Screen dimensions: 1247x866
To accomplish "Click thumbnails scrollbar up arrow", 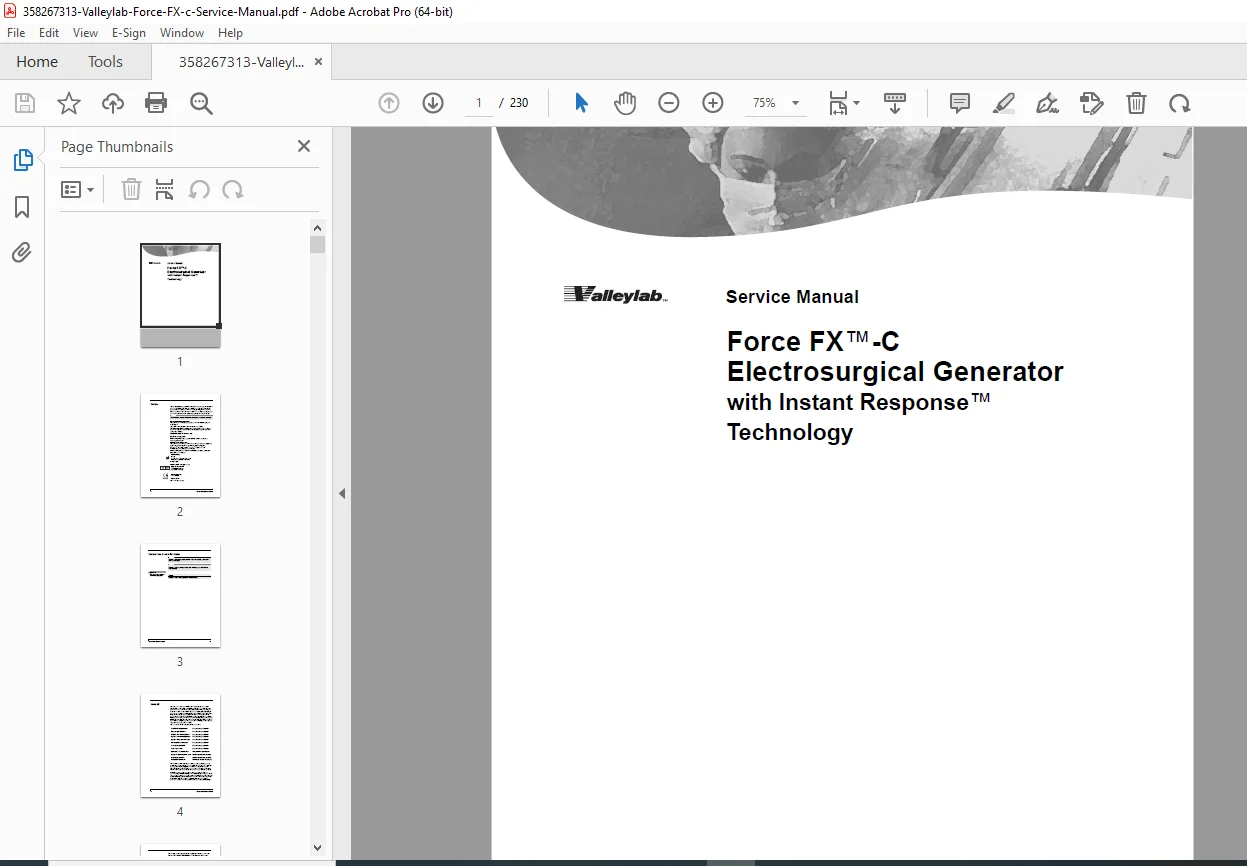I will click(318, 227).
